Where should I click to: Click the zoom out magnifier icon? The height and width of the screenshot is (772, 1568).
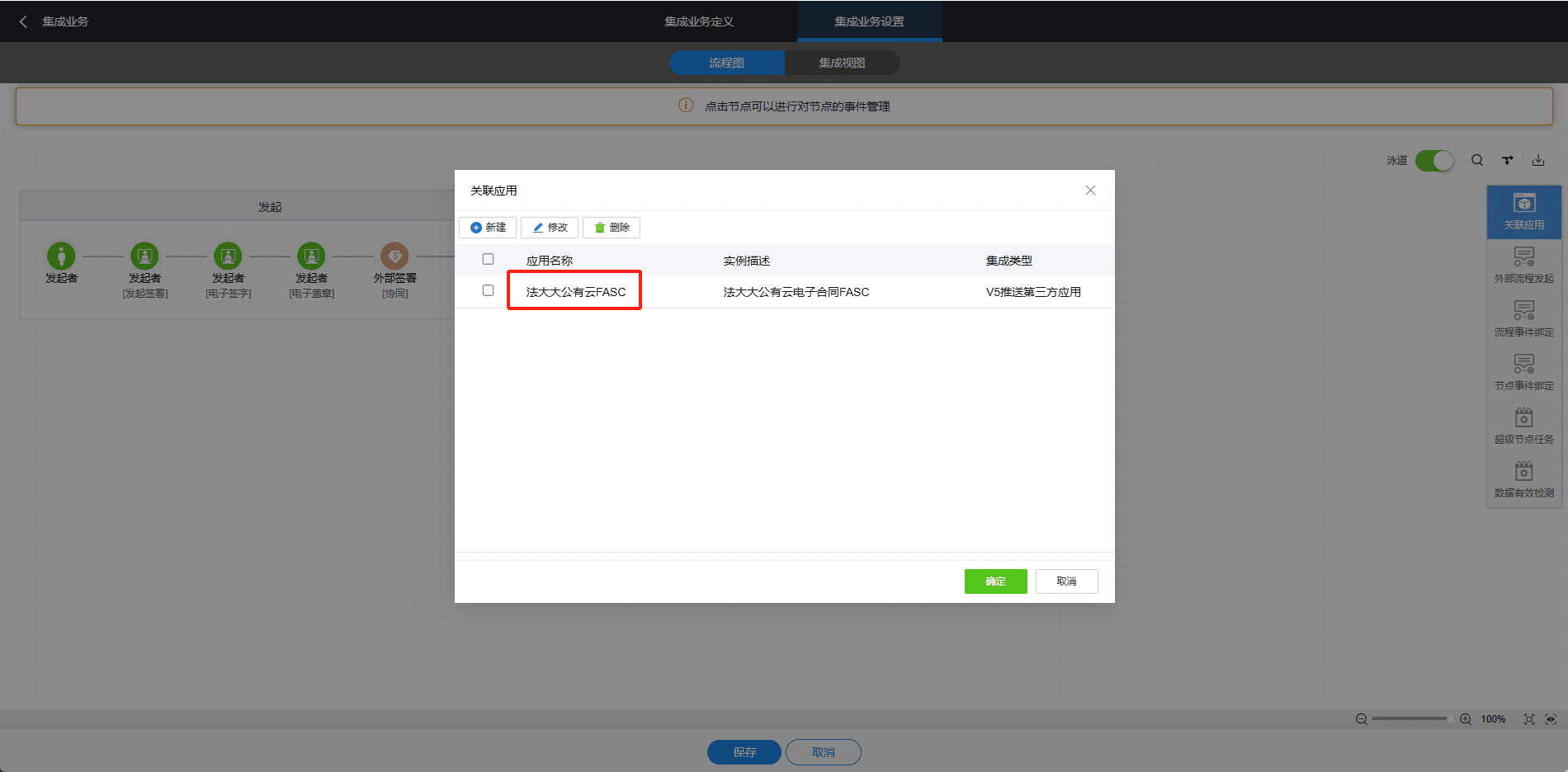(x=1362, y=719)
